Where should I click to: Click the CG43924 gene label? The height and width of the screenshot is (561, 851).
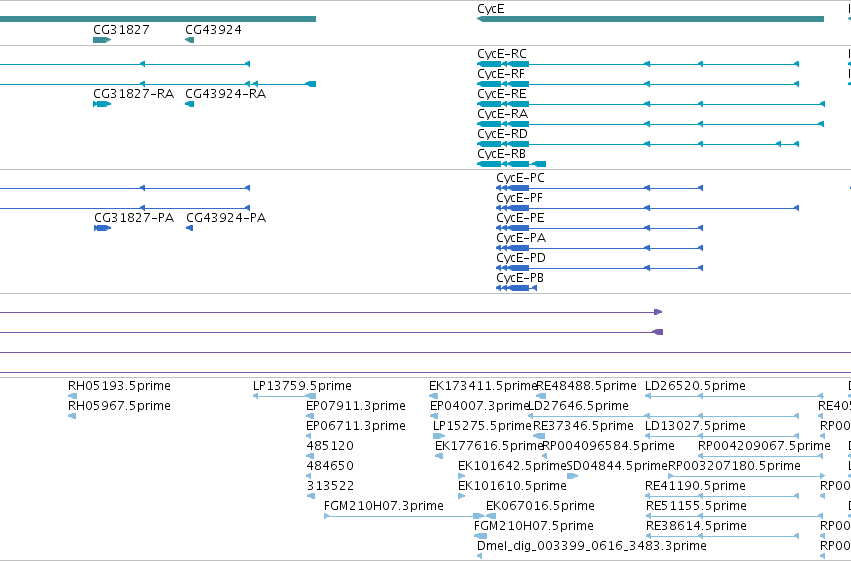coord(213,29)
